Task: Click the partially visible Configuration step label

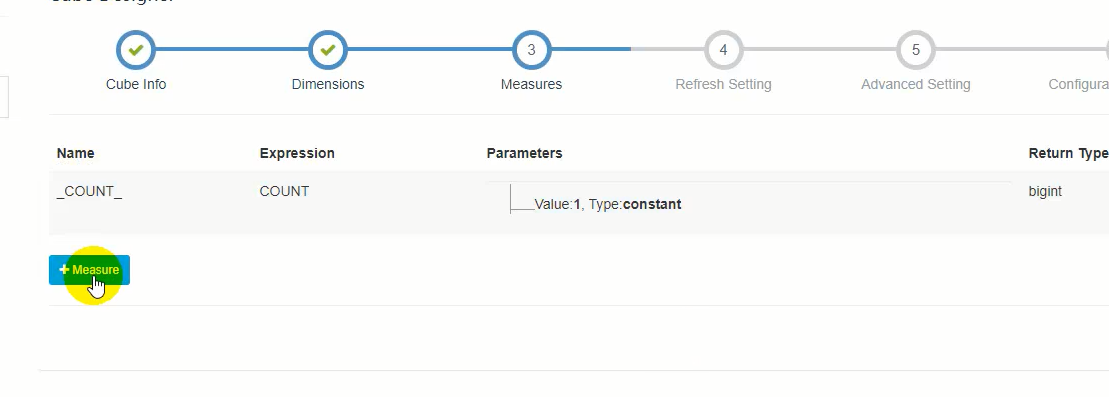Action: tap(1078, 84)
